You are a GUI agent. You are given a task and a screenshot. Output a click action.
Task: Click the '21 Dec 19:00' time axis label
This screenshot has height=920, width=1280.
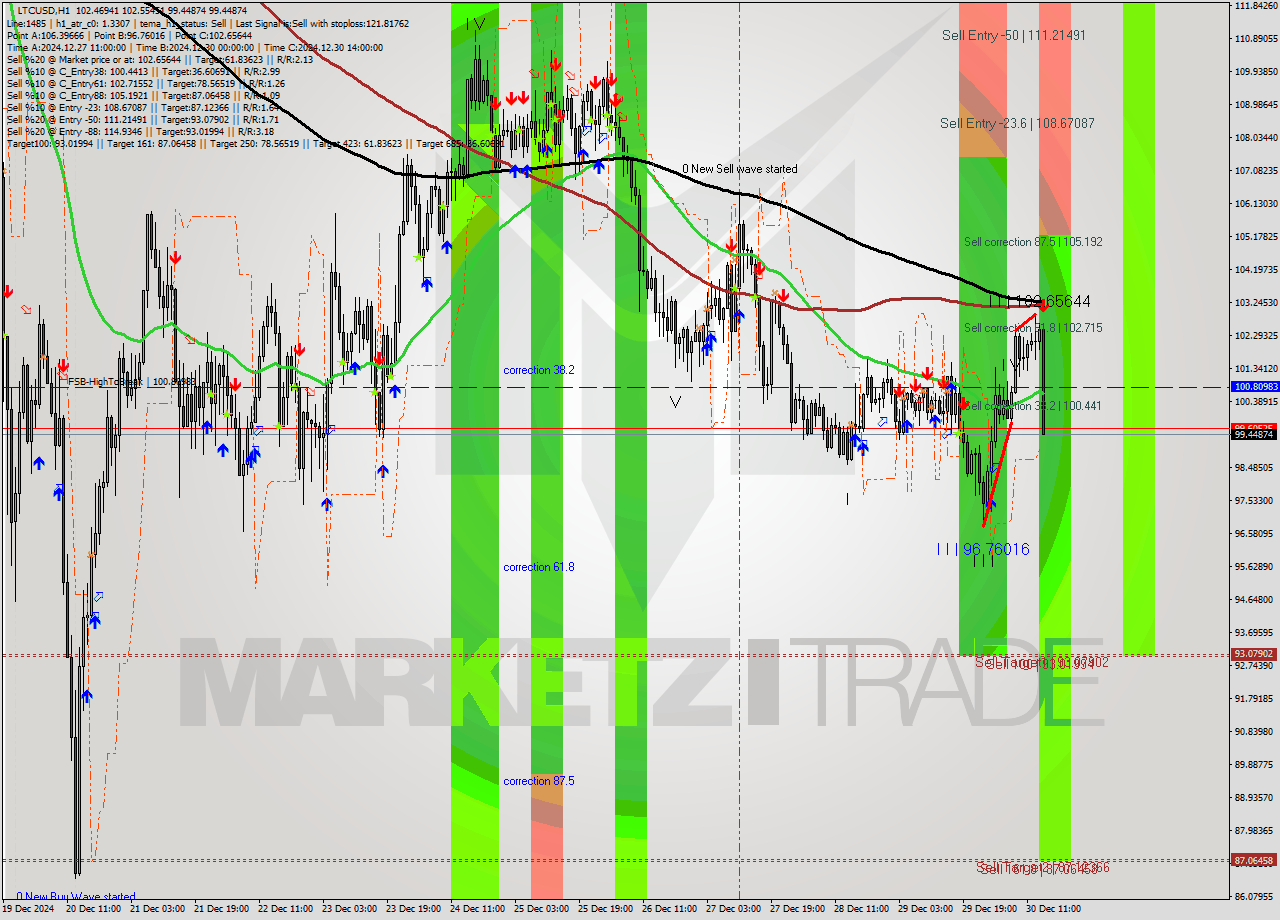click(x=221, y=910)
